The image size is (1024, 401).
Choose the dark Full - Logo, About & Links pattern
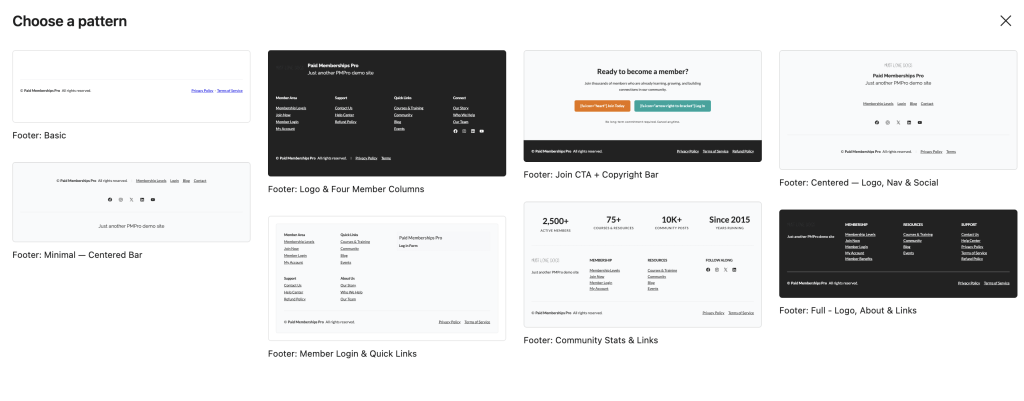click(898, 253)
